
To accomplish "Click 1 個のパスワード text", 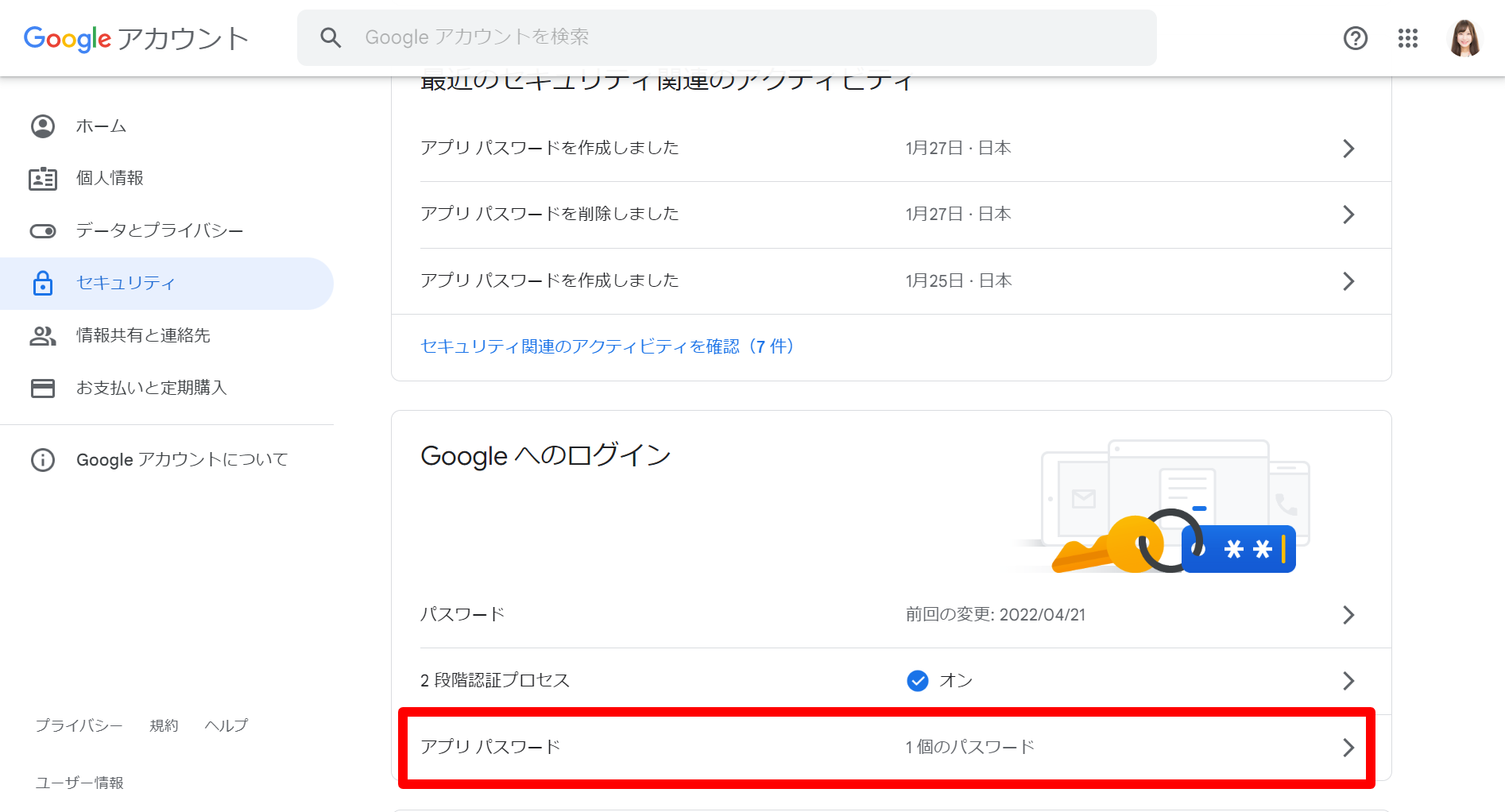I will click(x=970, y=747).
